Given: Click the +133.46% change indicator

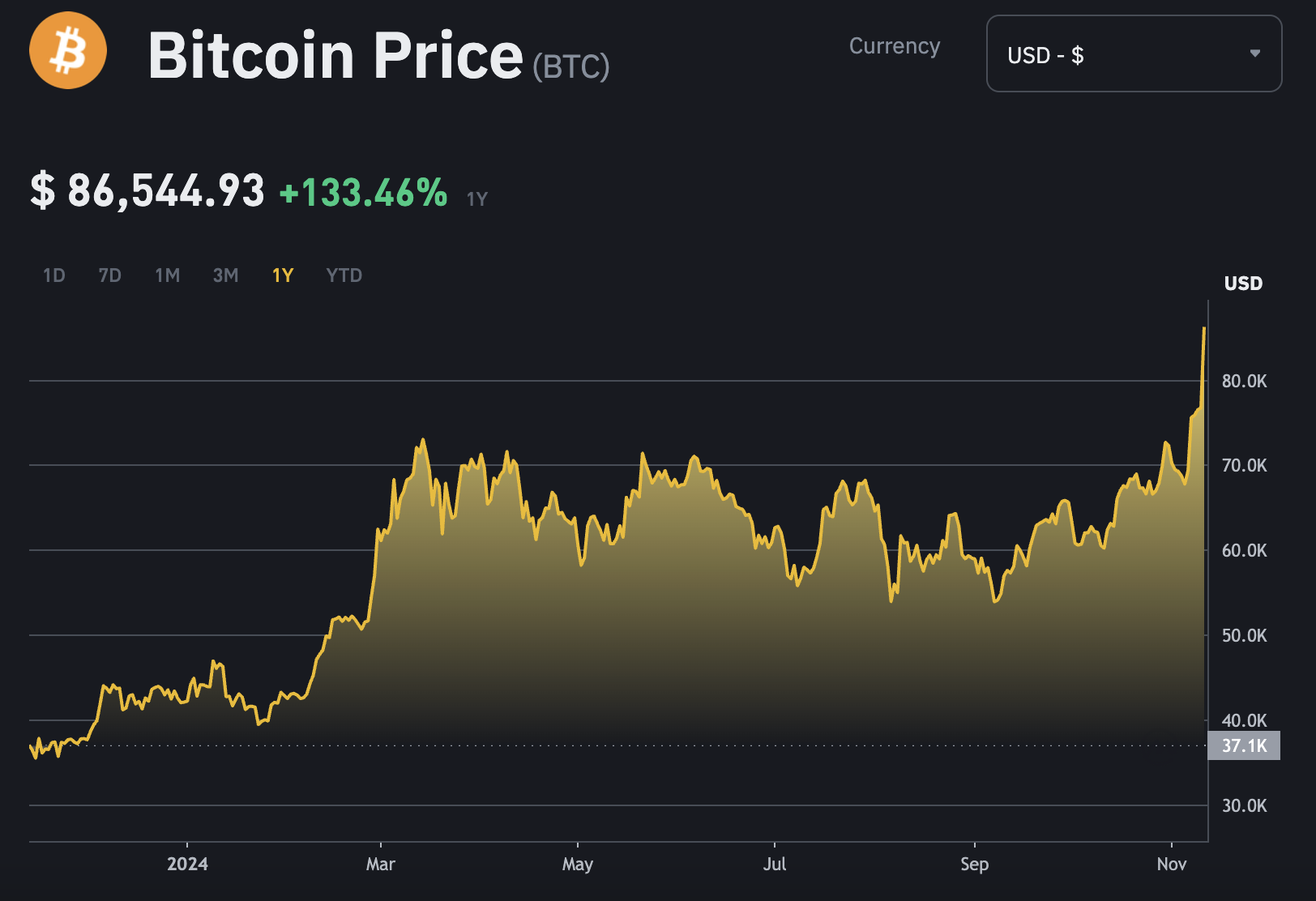Looking at the screenshot, I should [363, 193].
